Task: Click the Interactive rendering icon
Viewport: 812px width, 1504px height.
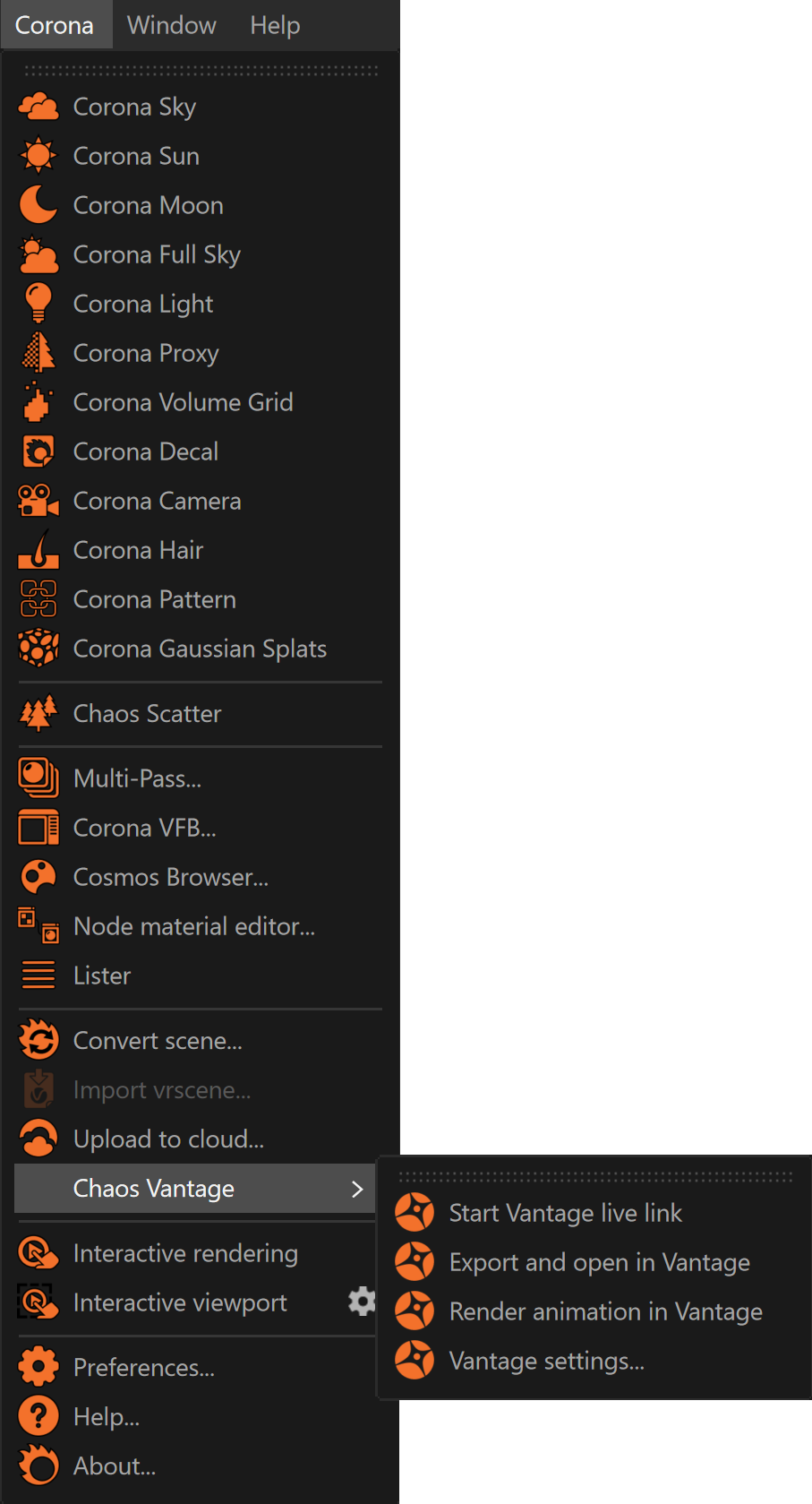Action: 38,1253
